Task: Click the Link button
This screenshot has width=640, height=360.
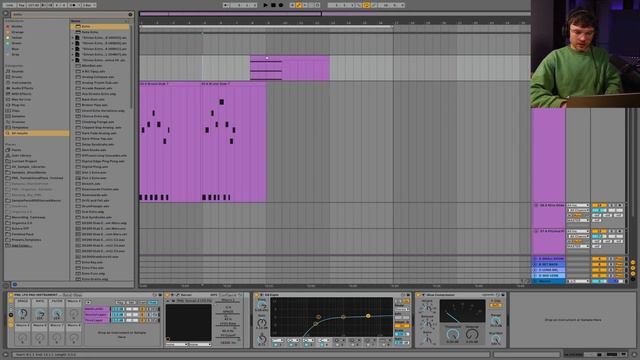Action: click(x=9, y=5)
